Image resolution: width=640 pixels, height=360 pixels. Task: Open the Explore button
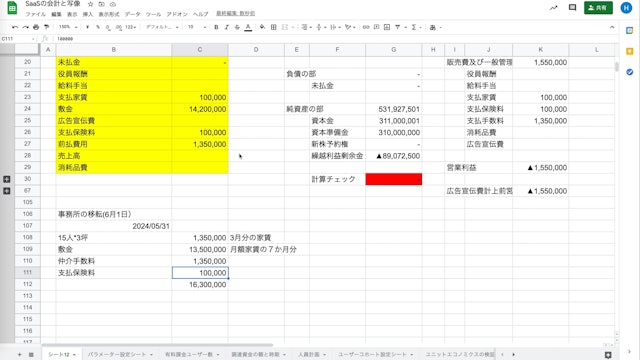click(608, 355)
